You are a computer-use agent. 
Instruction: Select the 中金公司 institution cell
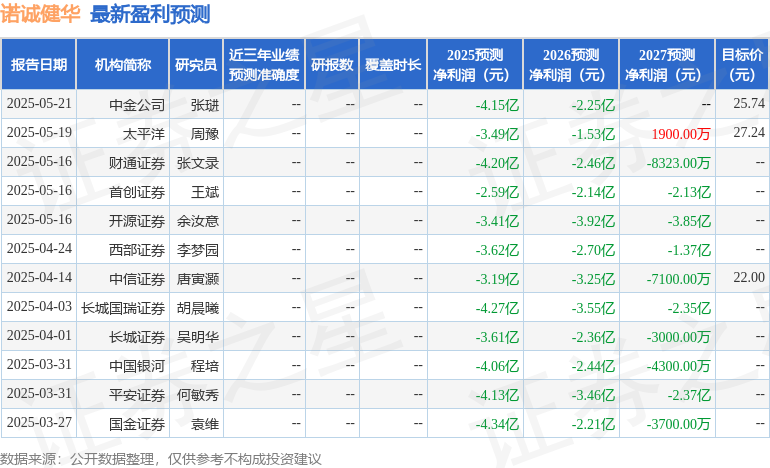(137, 105)
